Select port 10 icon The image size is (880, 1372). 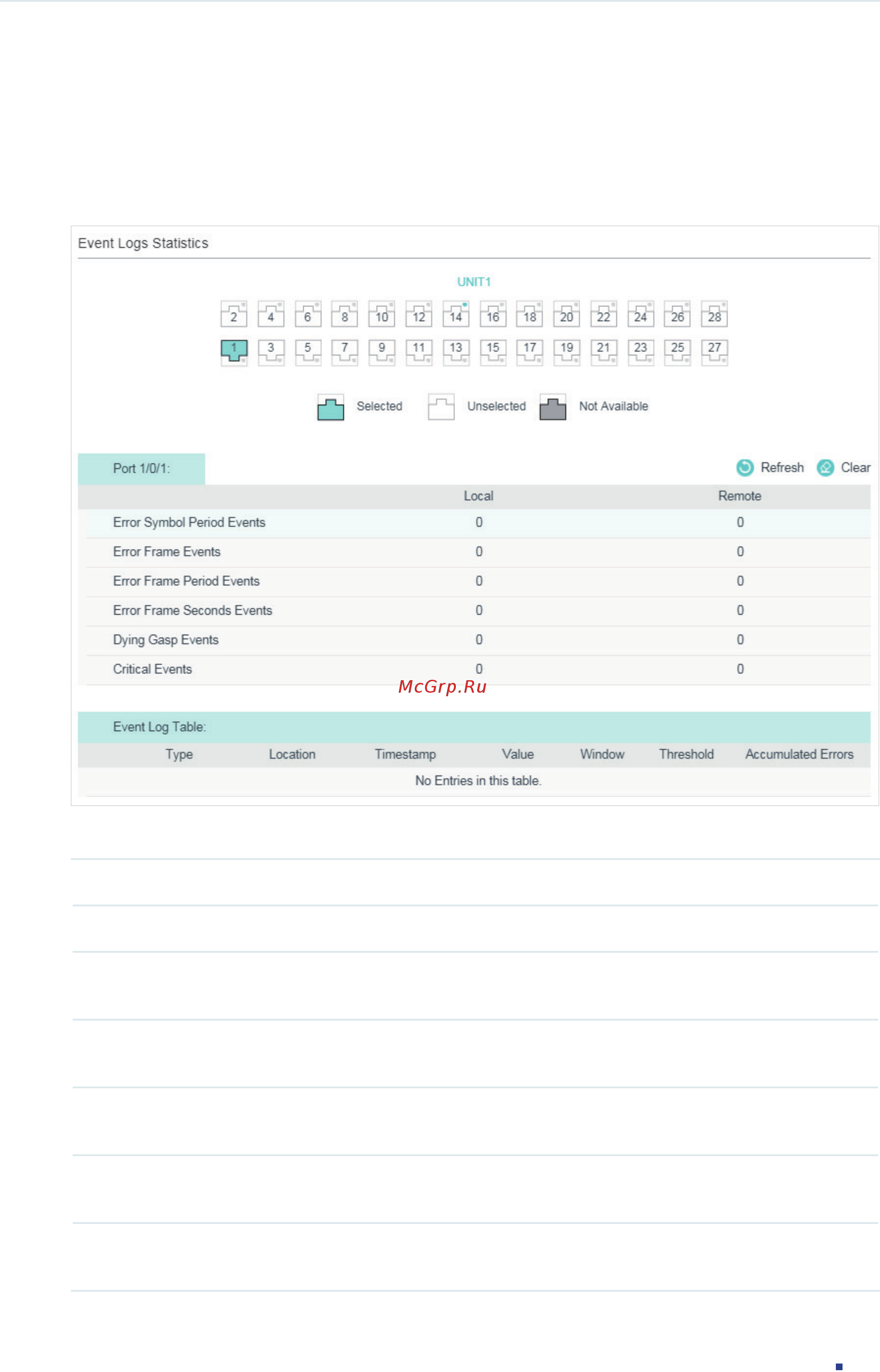[382, 314]
